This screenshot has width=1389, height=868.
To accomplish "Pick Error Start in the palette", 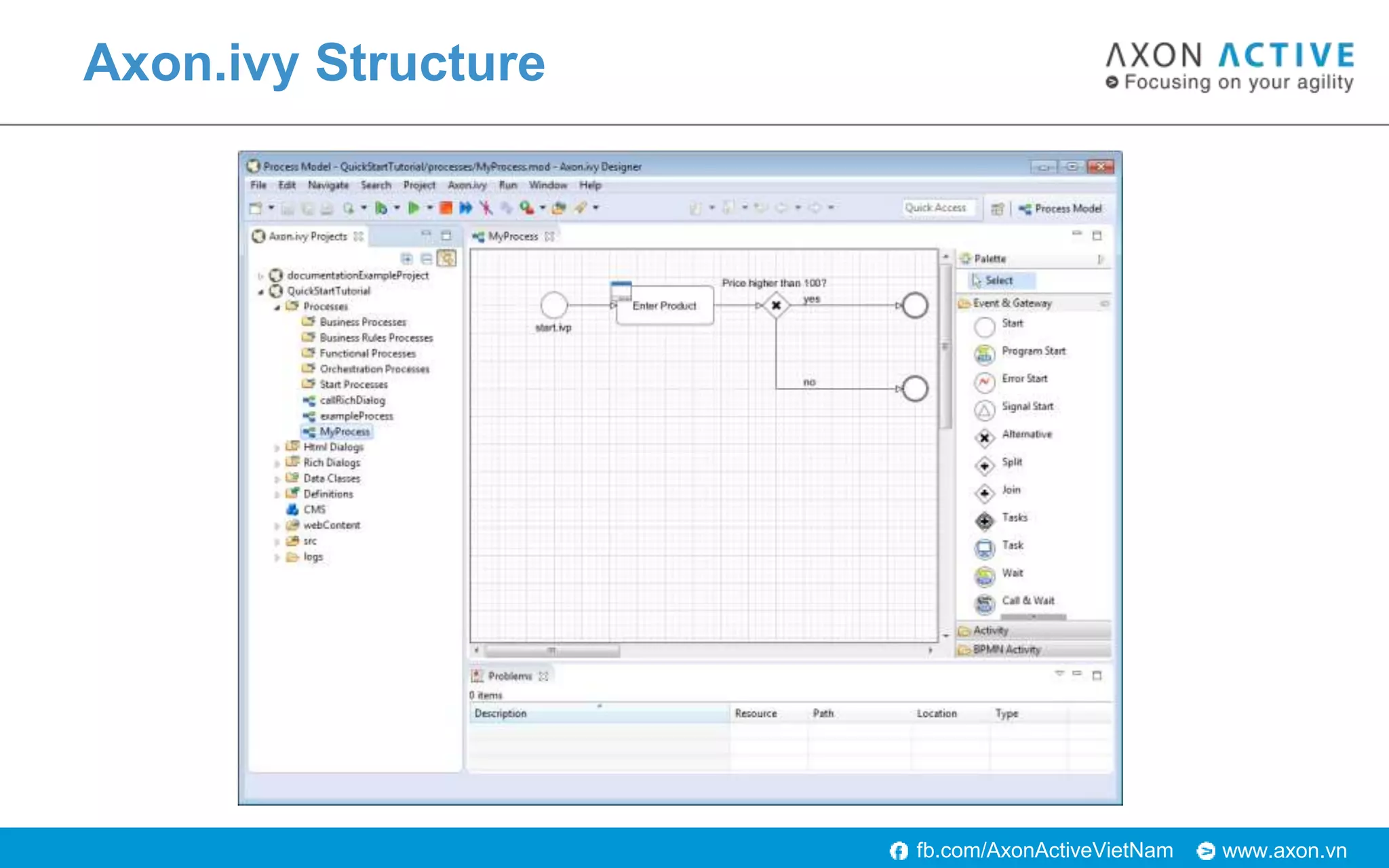I will click(1011, 380).
